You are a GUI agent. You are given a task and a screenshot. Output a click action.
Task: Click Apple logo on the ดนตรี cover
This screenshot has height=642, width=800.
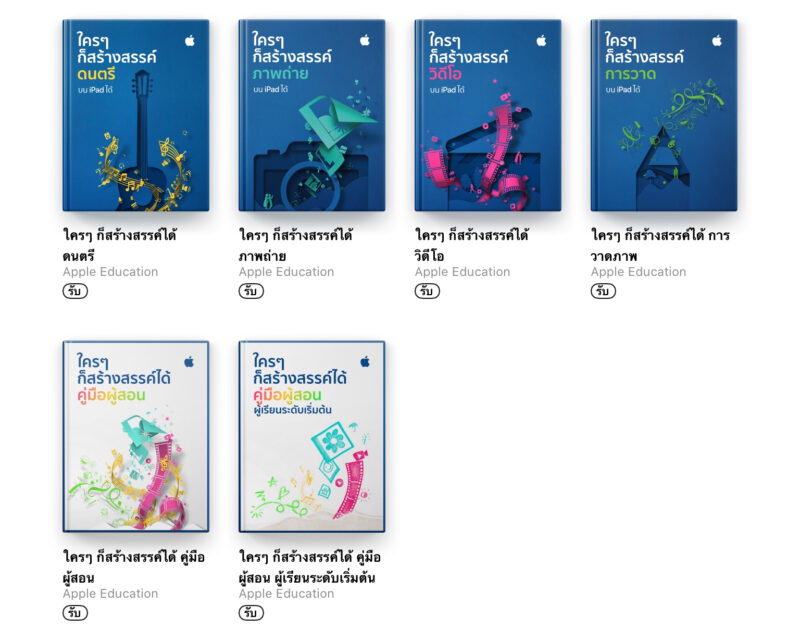[190, 40]
